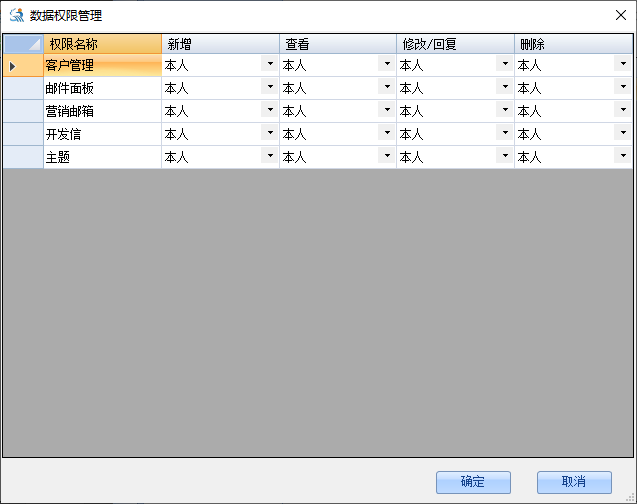Screen dimensions: 637x504
Task: Open 查看 dropdown for 邮件面板 row
Action: (387, 87)
